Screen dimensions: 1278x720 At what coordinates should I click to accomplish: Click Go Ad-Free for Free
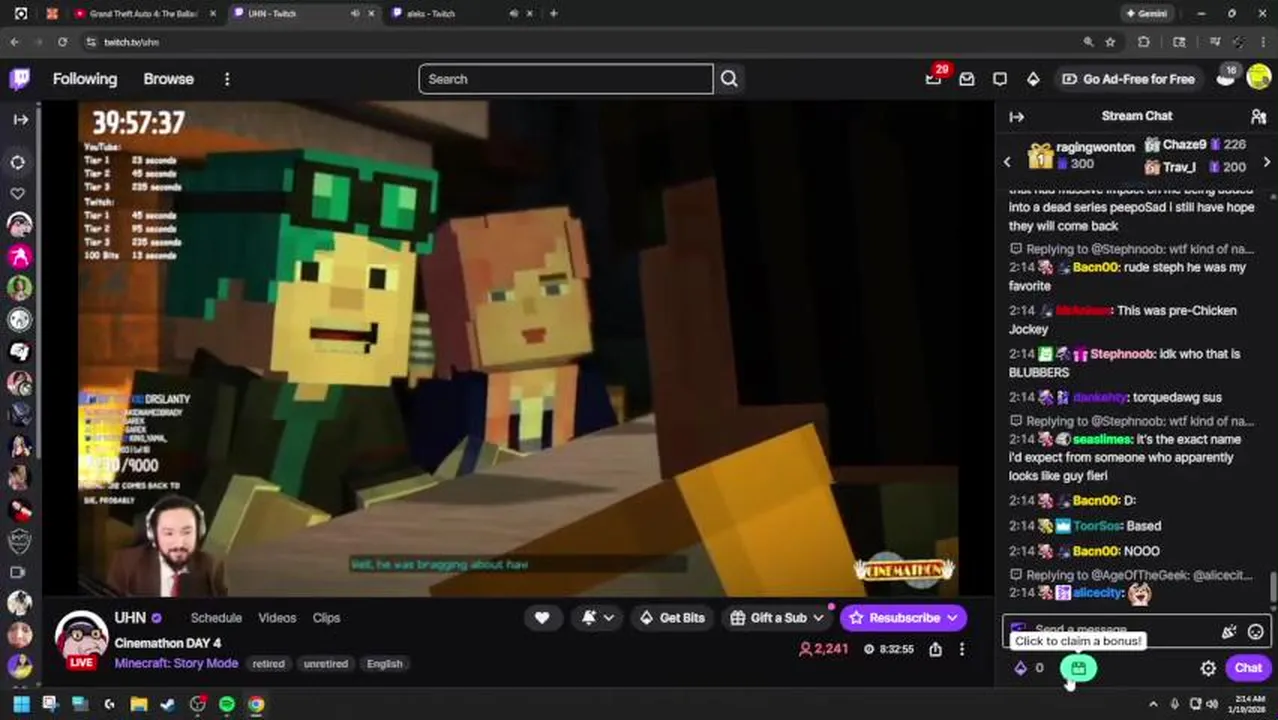coord(1128,79)
